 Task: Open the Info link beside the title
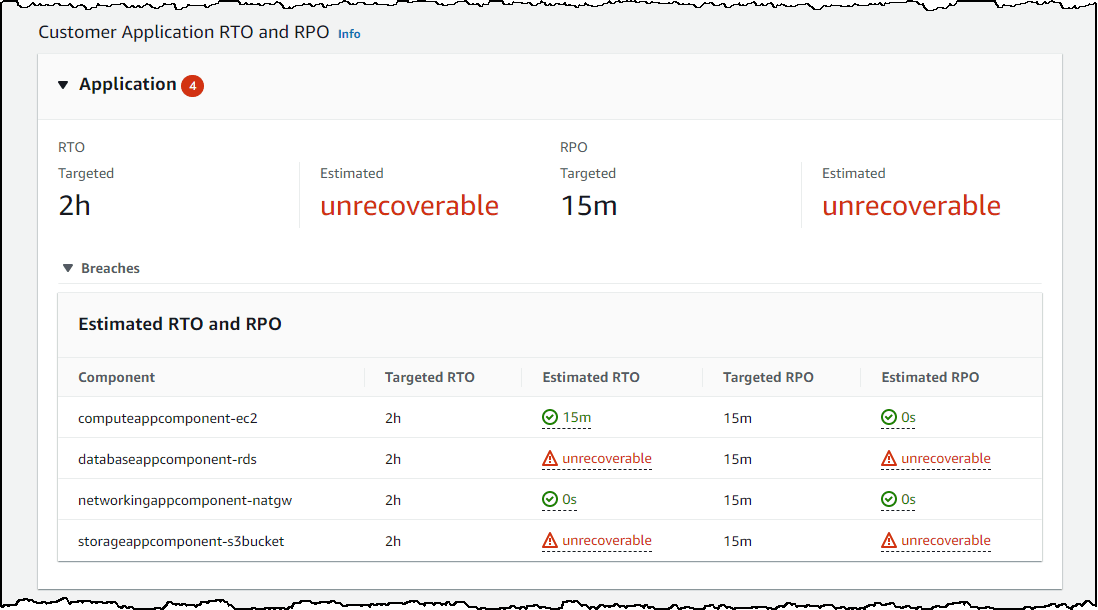(349, 34)
